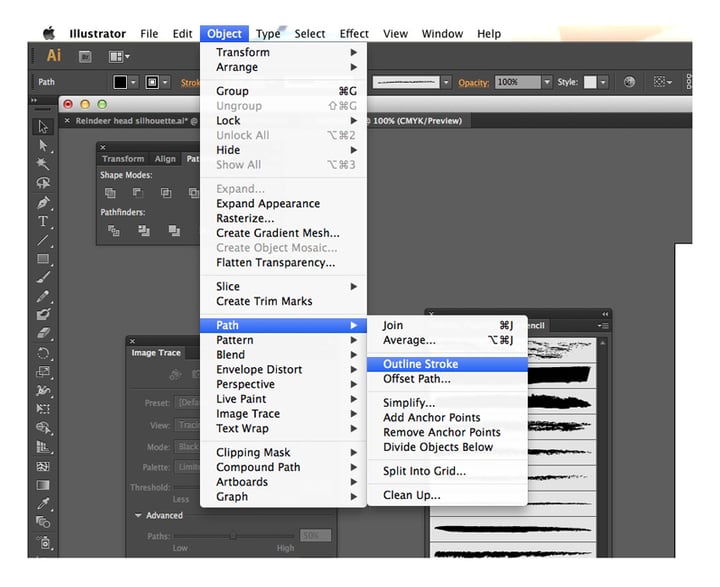
Task: Choose the Gradient tool
Action: click(43, 485)
